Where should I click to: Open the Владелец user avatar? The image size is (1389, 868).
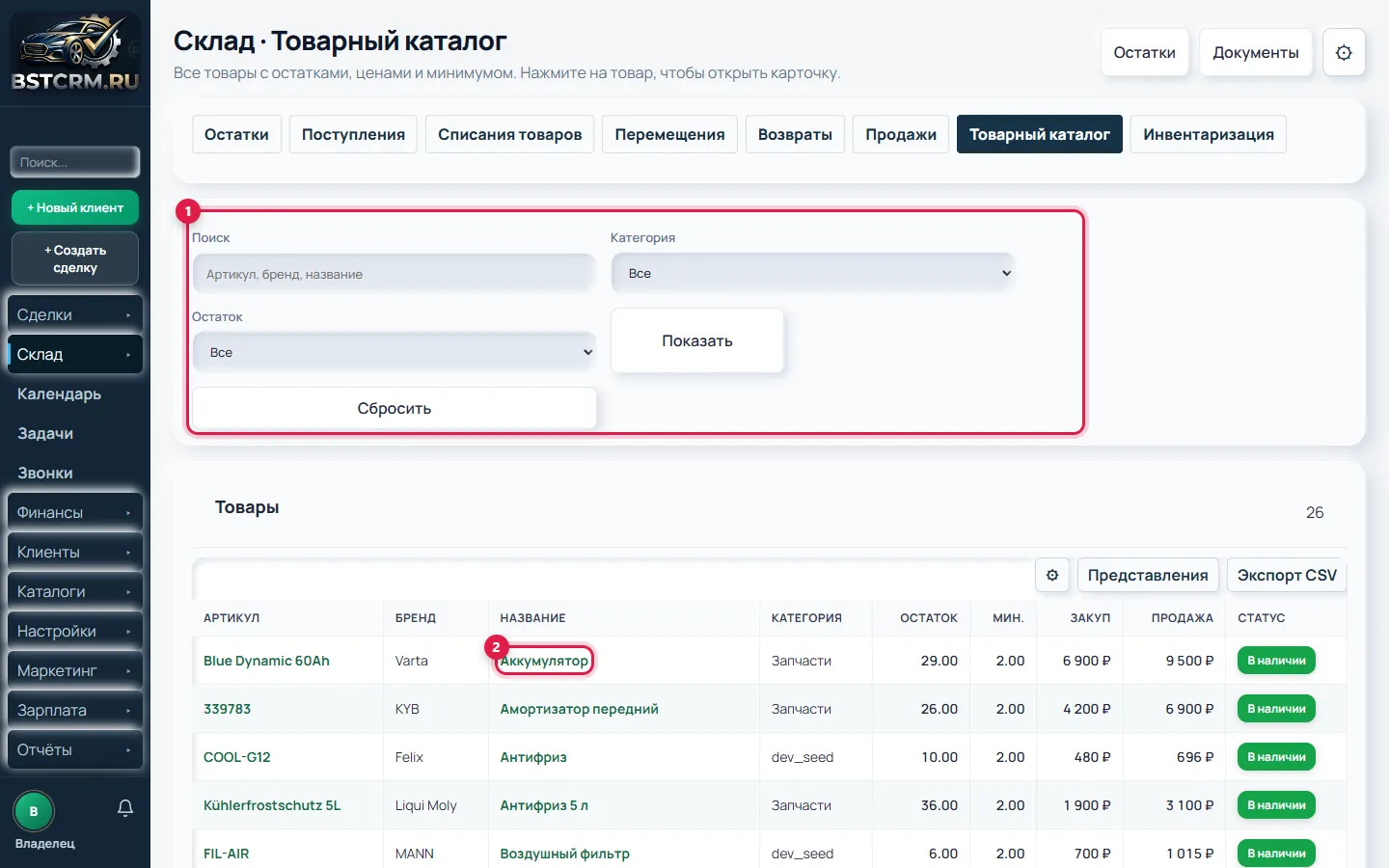point(34,811)
